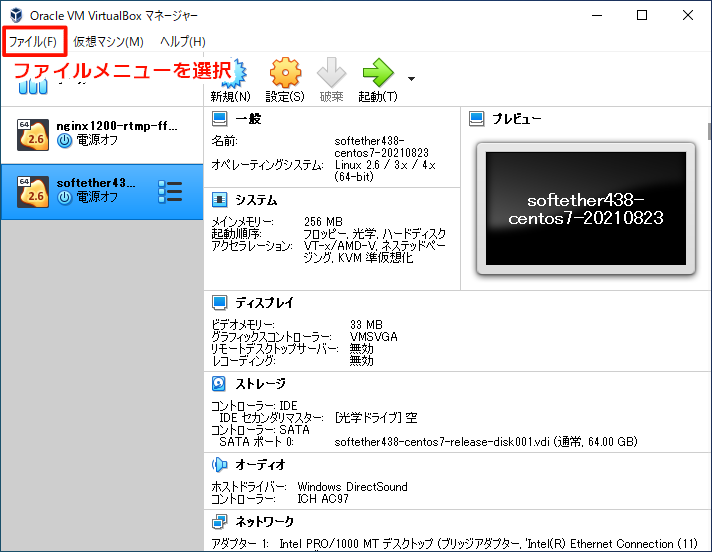Select the softether43... virtual machine entry
Viewport: 712px width, 552px height.
tap(102, 192)
